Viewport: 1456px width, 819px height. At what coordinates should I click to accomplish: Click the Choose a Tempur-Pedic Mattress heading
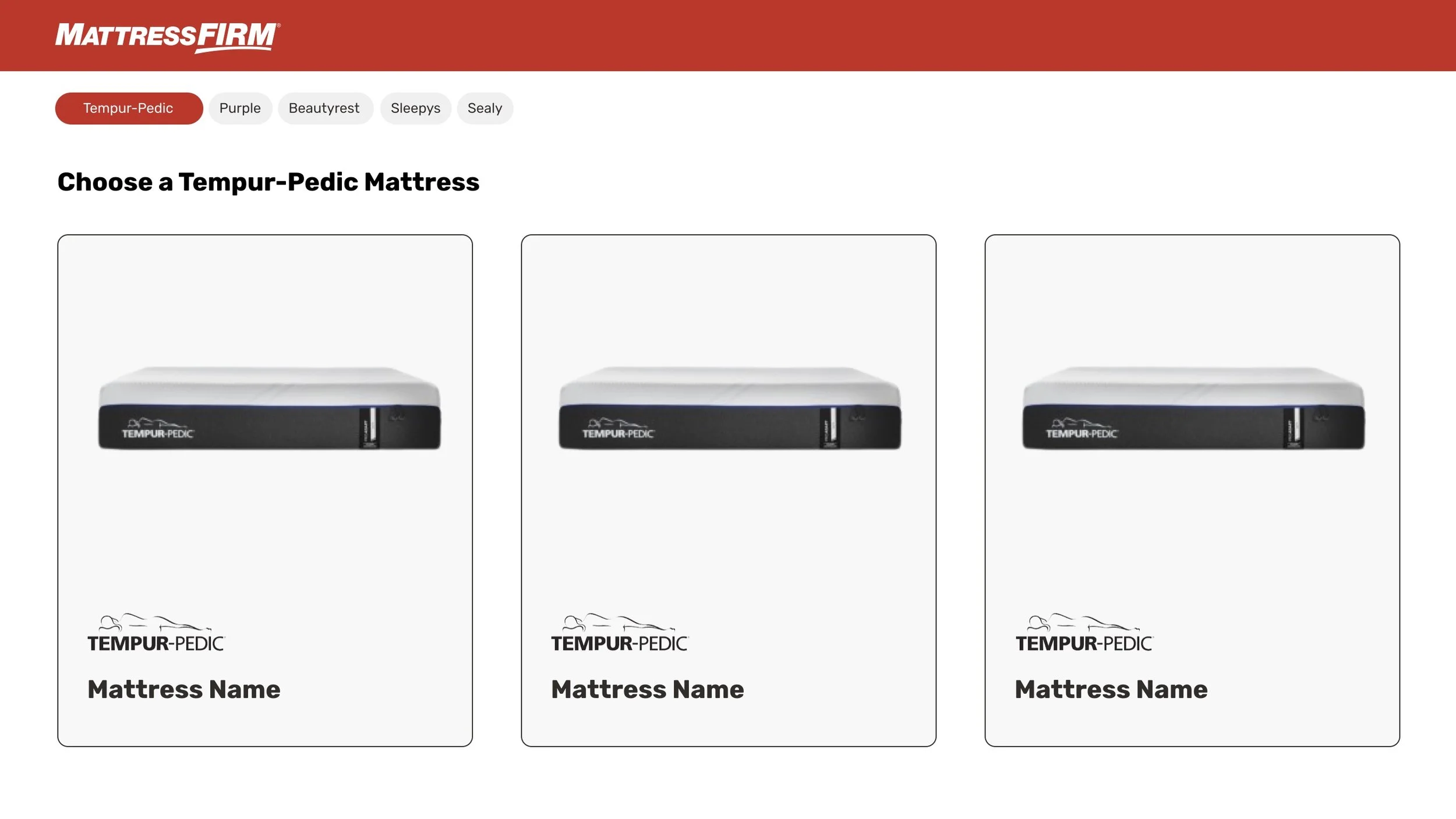click(x=268, y=182)
